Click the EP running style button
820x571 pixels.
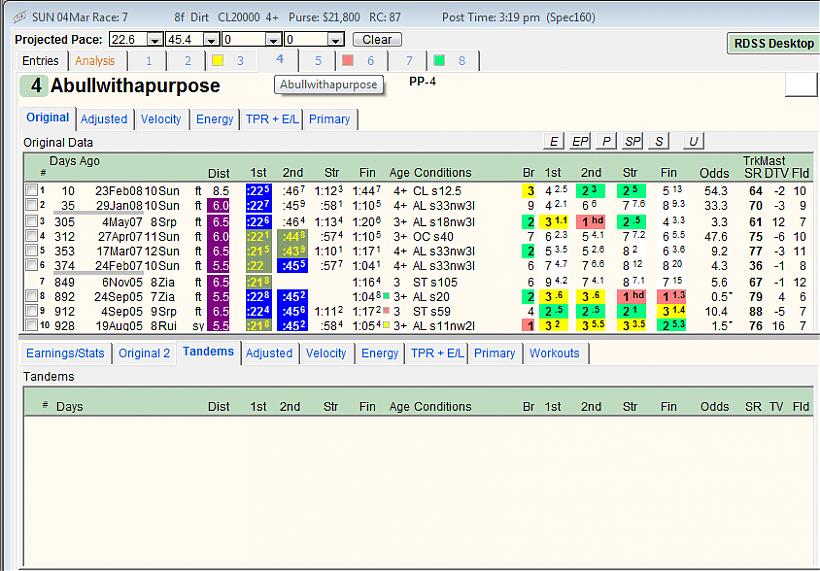(x=579, y=141)
